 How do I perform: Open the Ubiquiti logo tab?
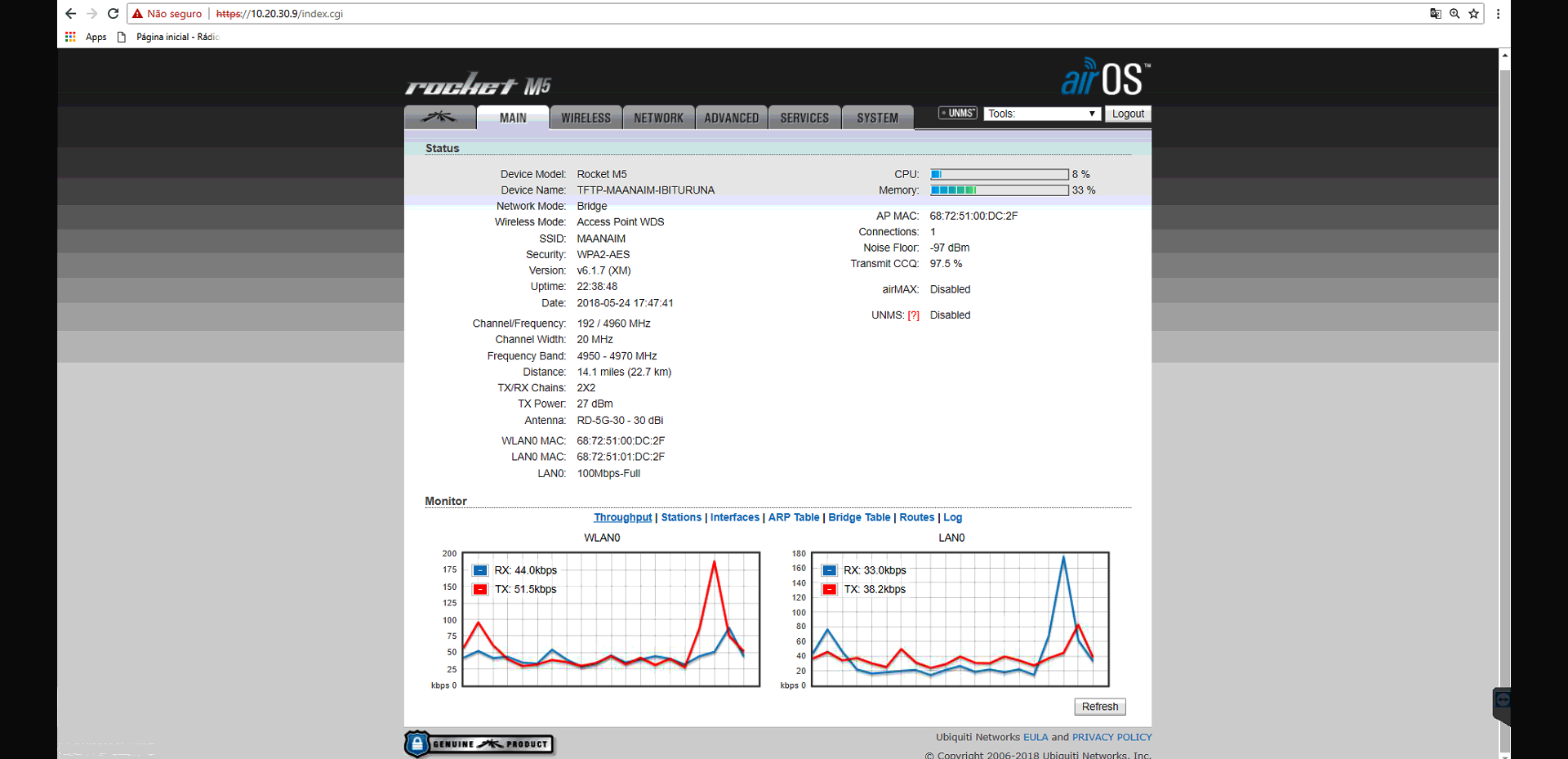click(x=439, y=118)
